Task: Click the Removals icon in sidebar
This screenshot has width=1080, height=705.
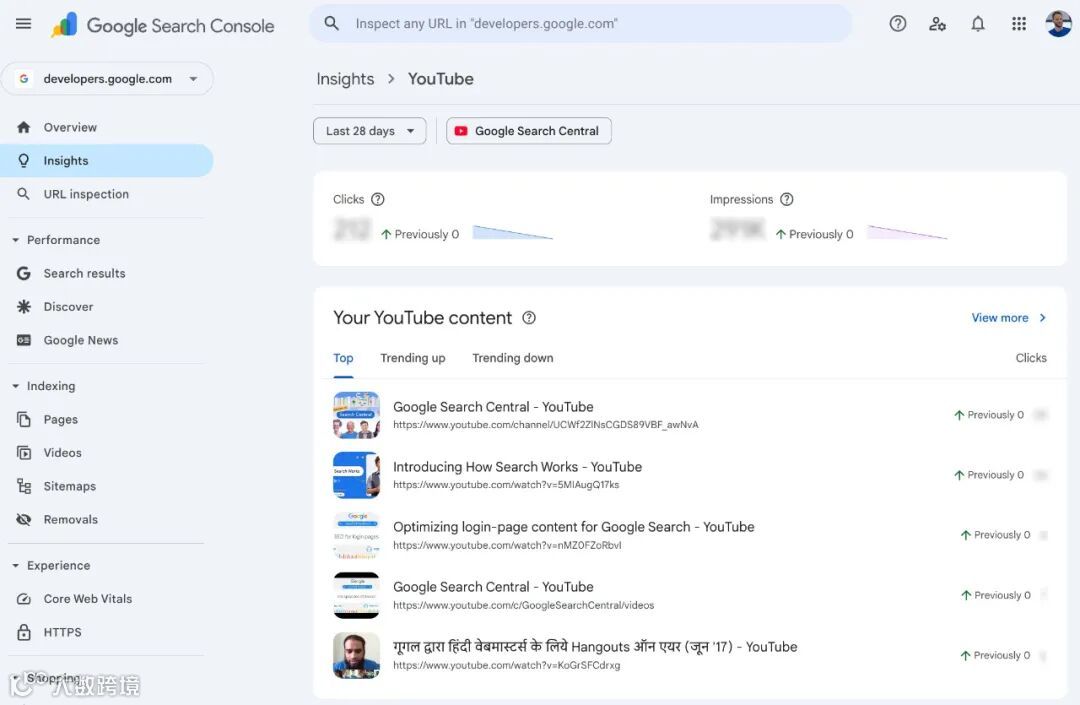Action: pyautogui.click(x=23, y=519)
